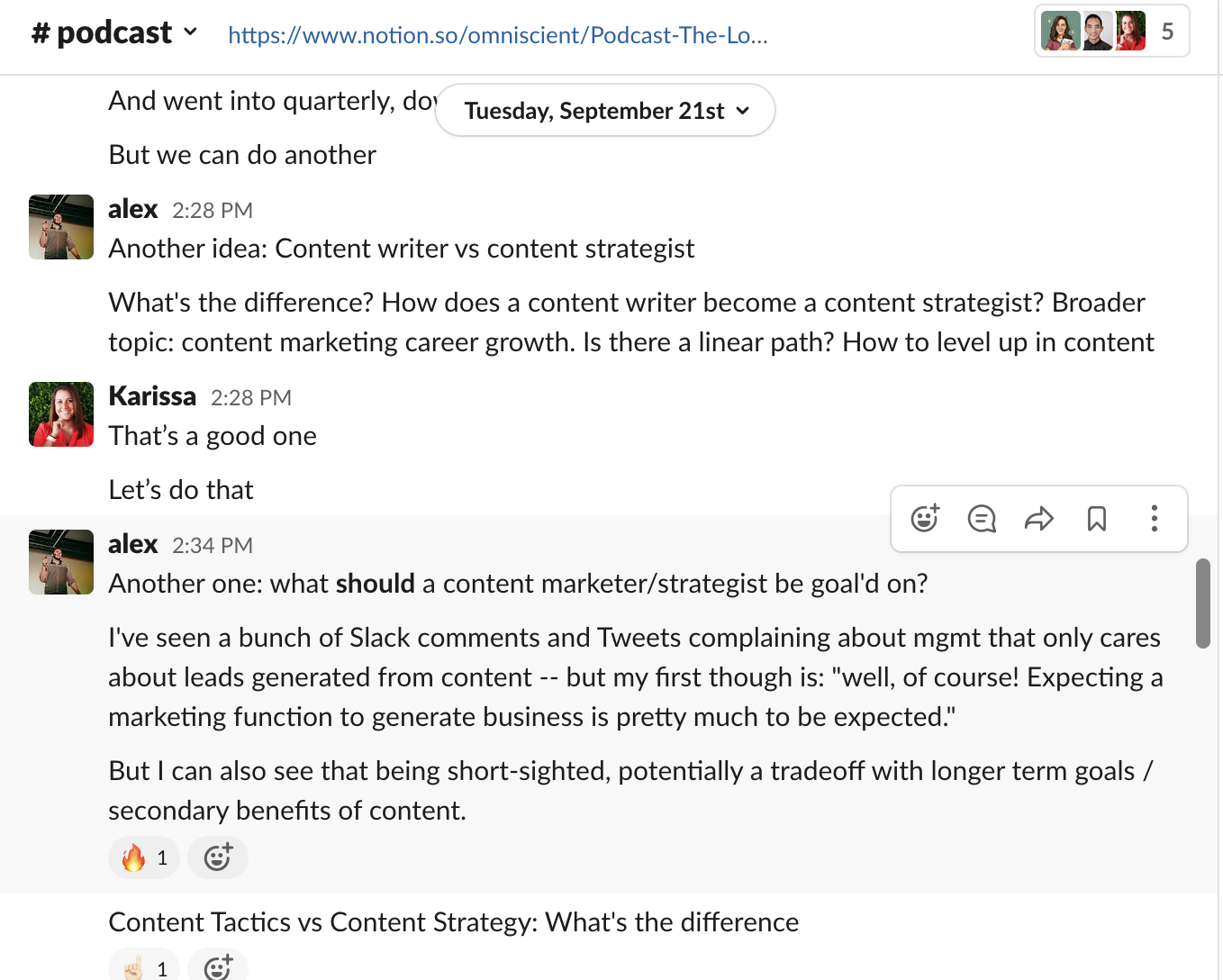Open Karissa's profile picture

point(61,414)
